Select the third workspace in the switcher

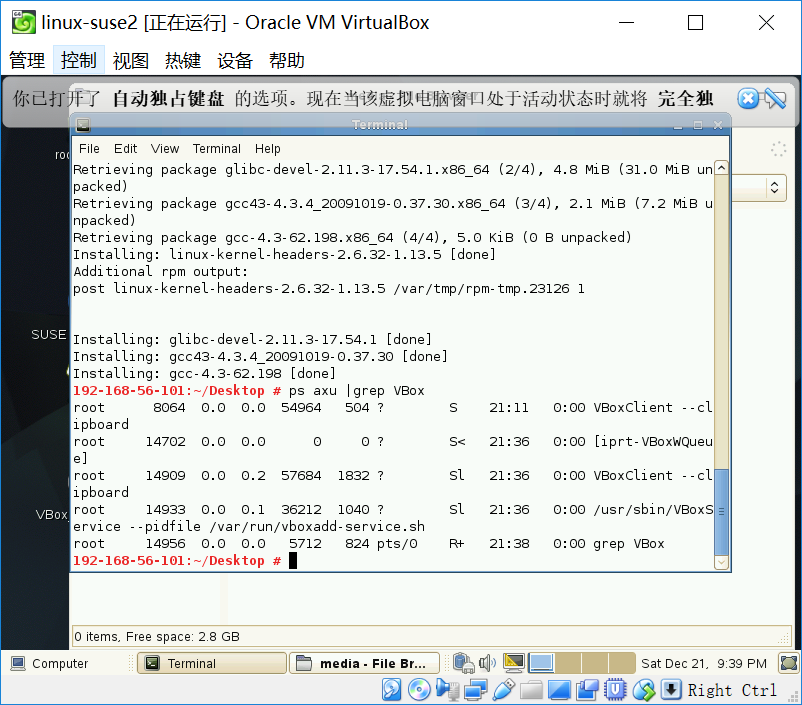click(595, 663)
